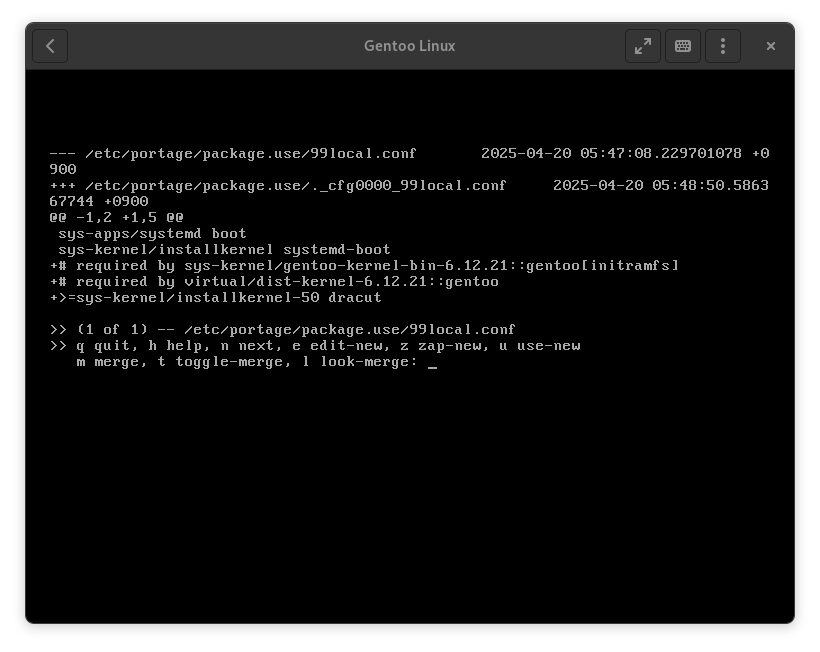This screenshot has width=820, height=652.
Task: Close the Gentoo Linux window
Action: (770, 46)
